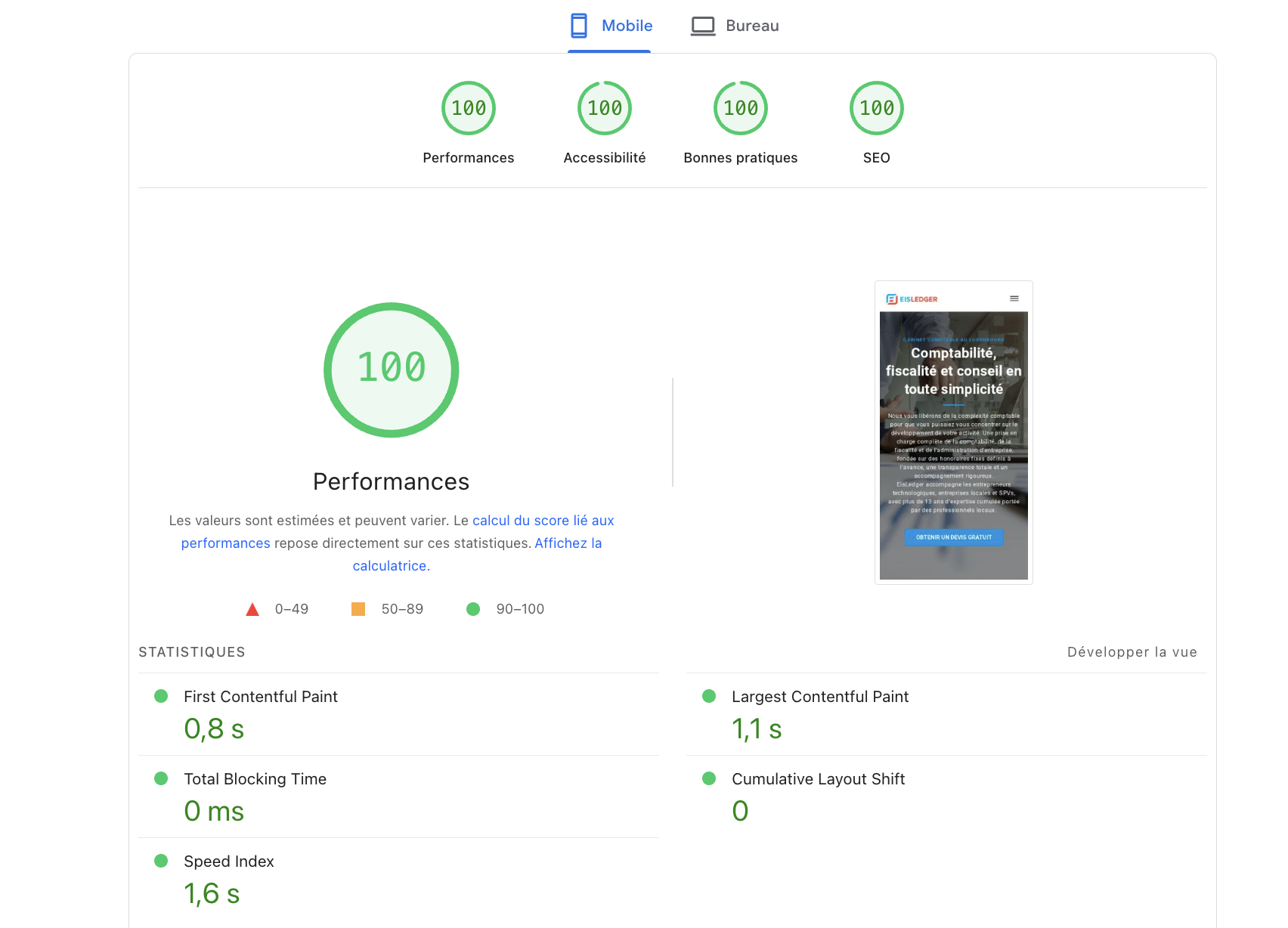Click the green dot beside First Contentful Paint
This screenshot has height=928, width=1288.
tap(161, 696)
